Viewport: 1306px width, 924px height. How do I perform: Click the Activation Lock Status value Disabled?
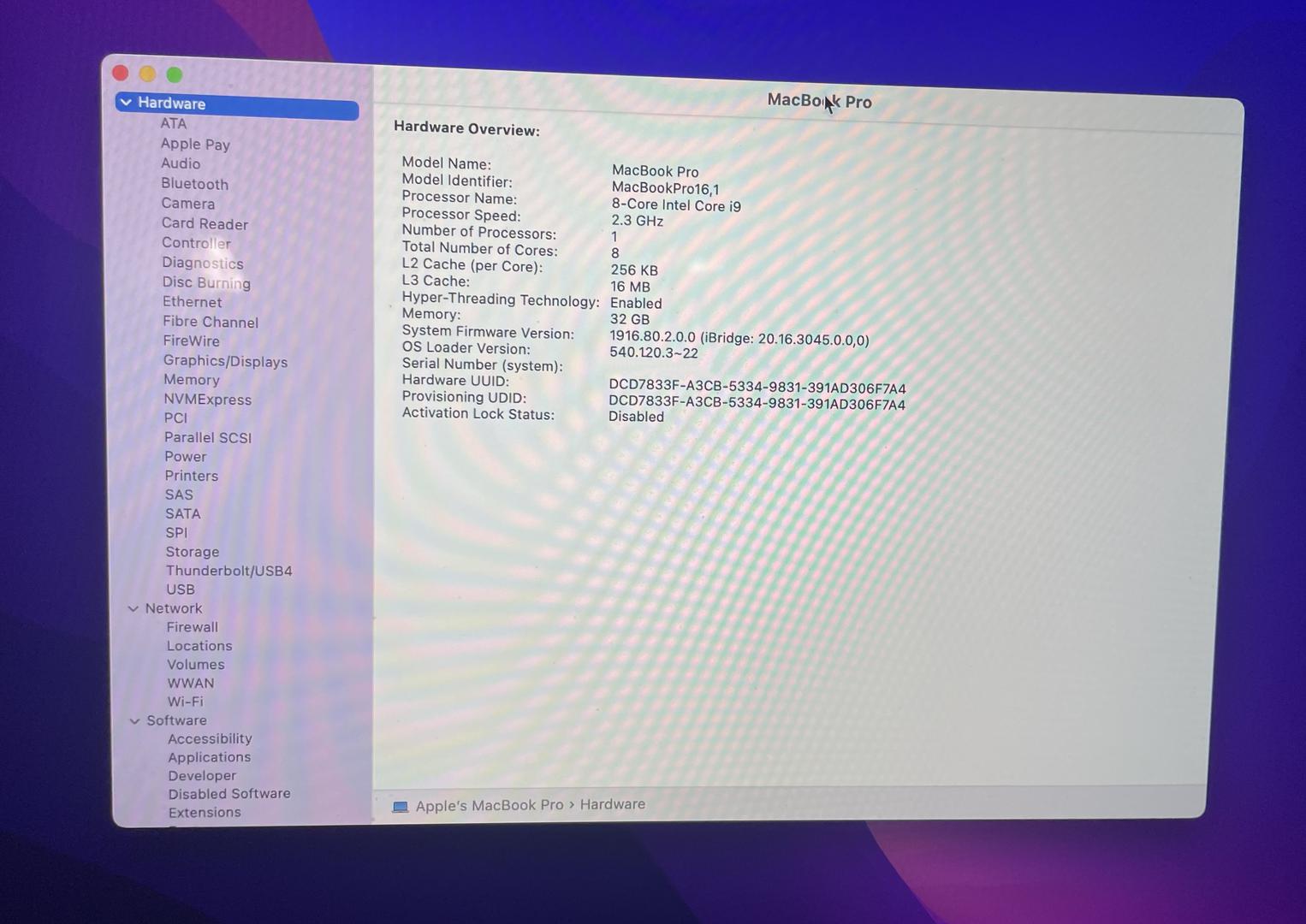[636, 417]
